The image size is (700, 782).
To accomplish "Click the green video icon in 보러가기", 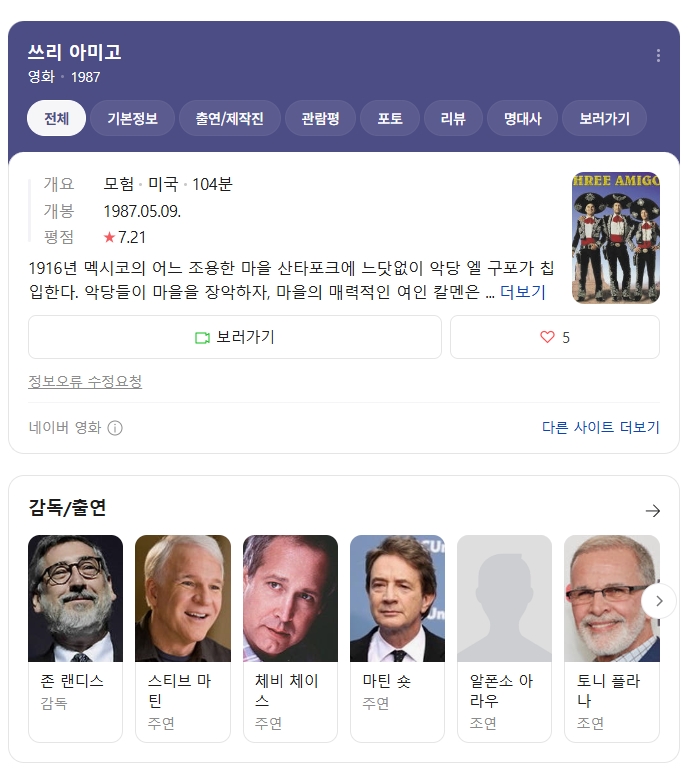I will pos(202,338).
